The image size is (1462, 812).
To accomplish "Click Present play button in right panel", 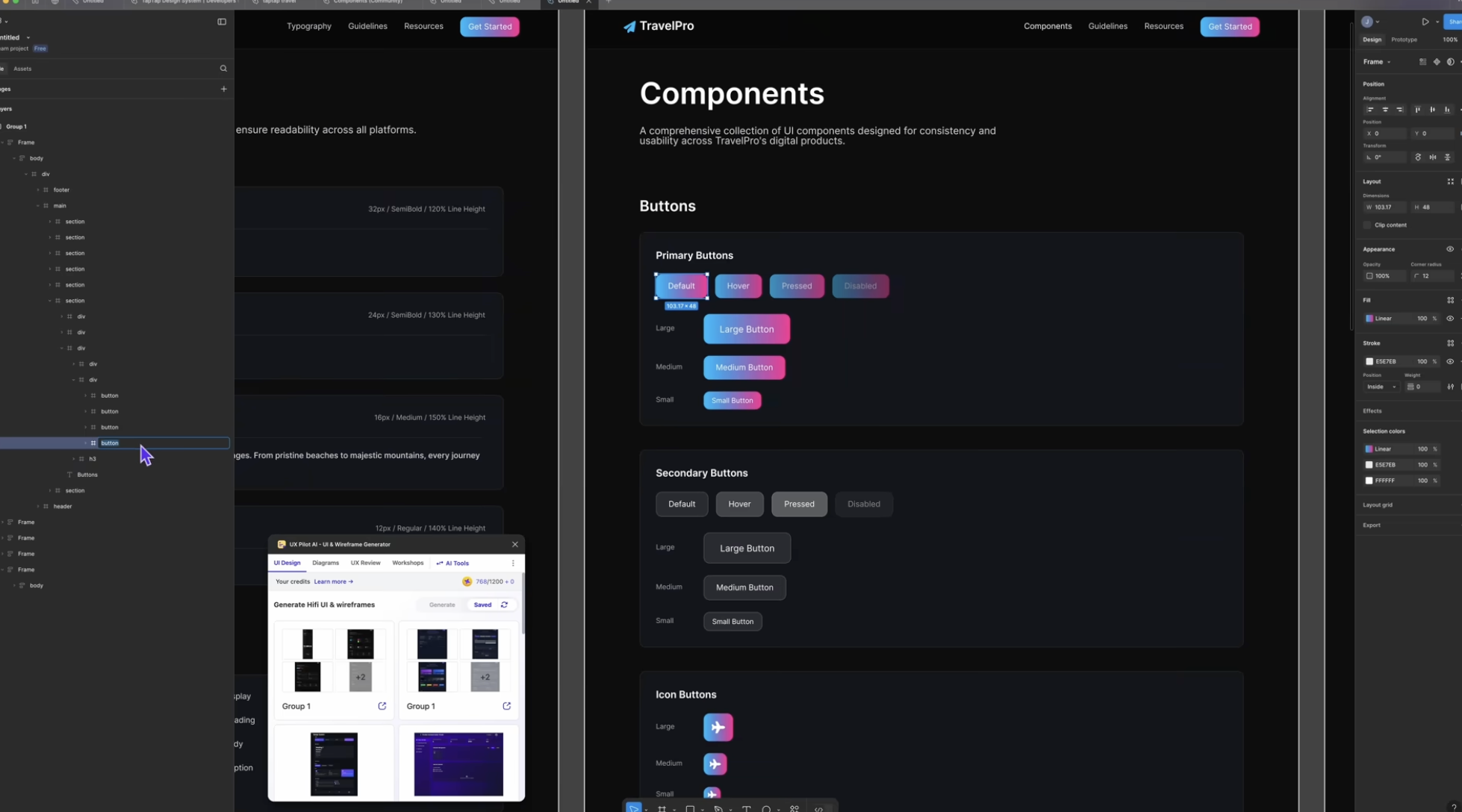I will point(1425,22).
